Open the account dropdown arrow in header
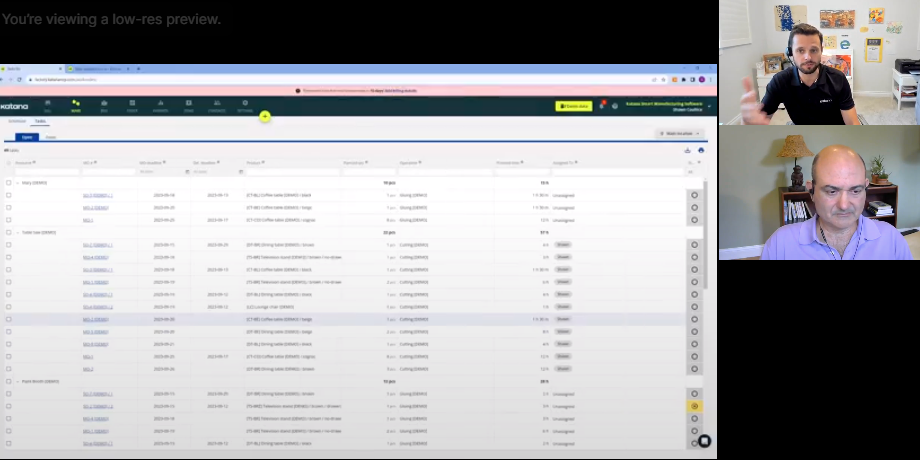The height and width of the screenshot is (460, 920). click(709, 106)
